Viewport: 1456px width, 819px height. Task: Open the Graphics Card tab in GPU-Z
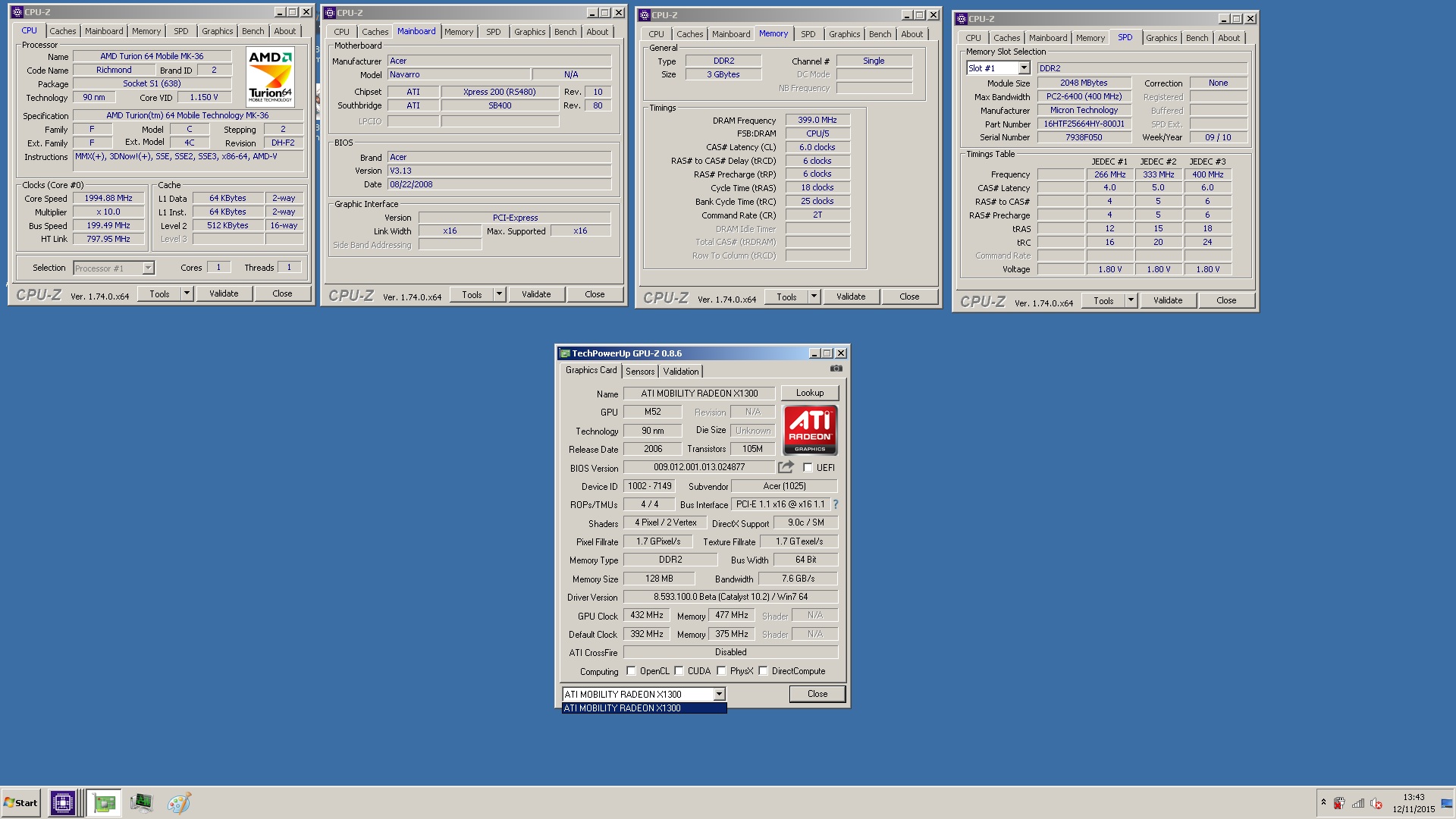(591, 370)
